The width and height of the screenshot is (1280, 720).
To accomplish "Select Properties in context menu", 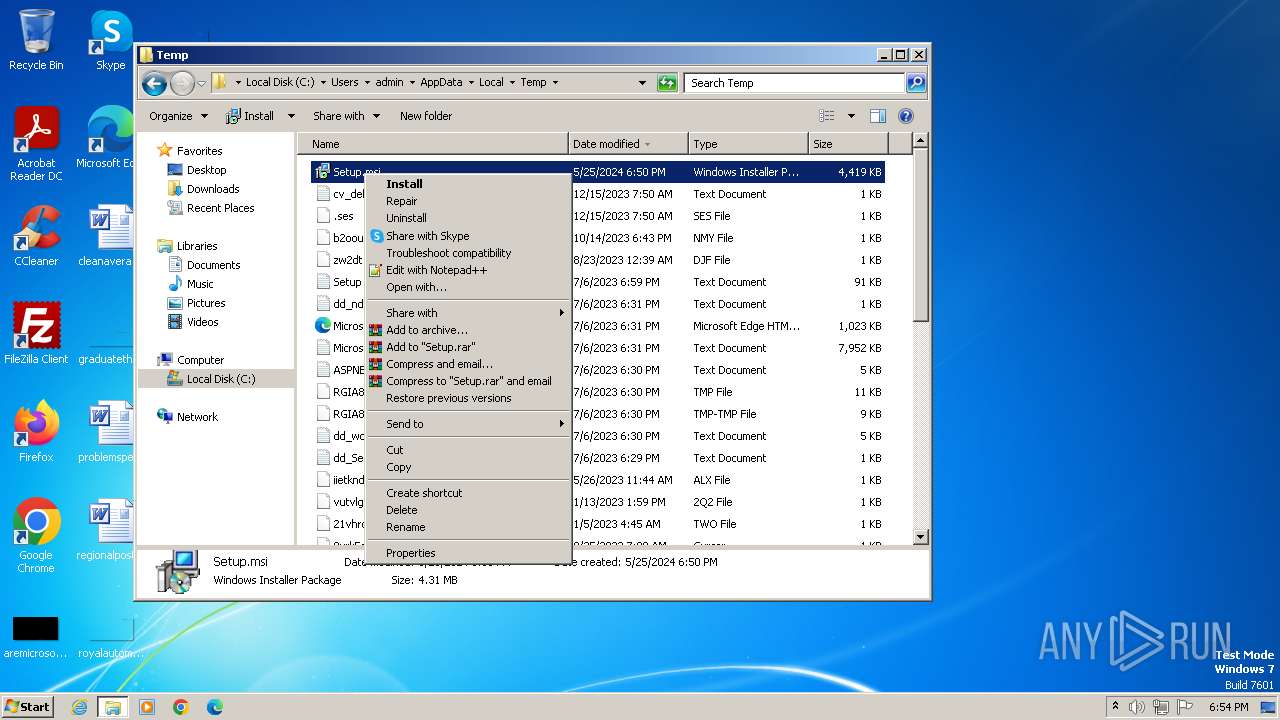I will click(x=410, y=553).
